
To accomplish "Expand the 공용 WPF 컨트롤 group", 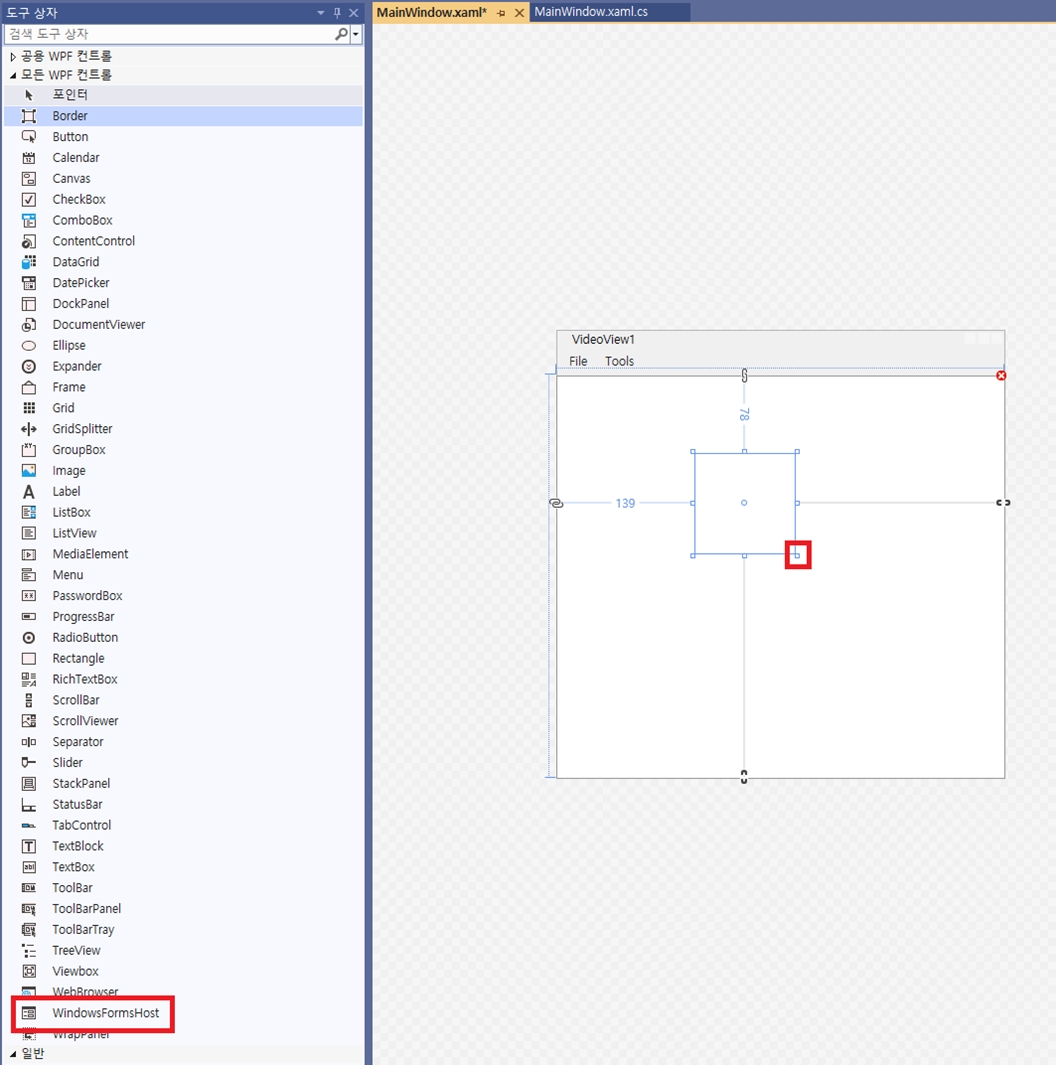I will click(x=12, y=56).
